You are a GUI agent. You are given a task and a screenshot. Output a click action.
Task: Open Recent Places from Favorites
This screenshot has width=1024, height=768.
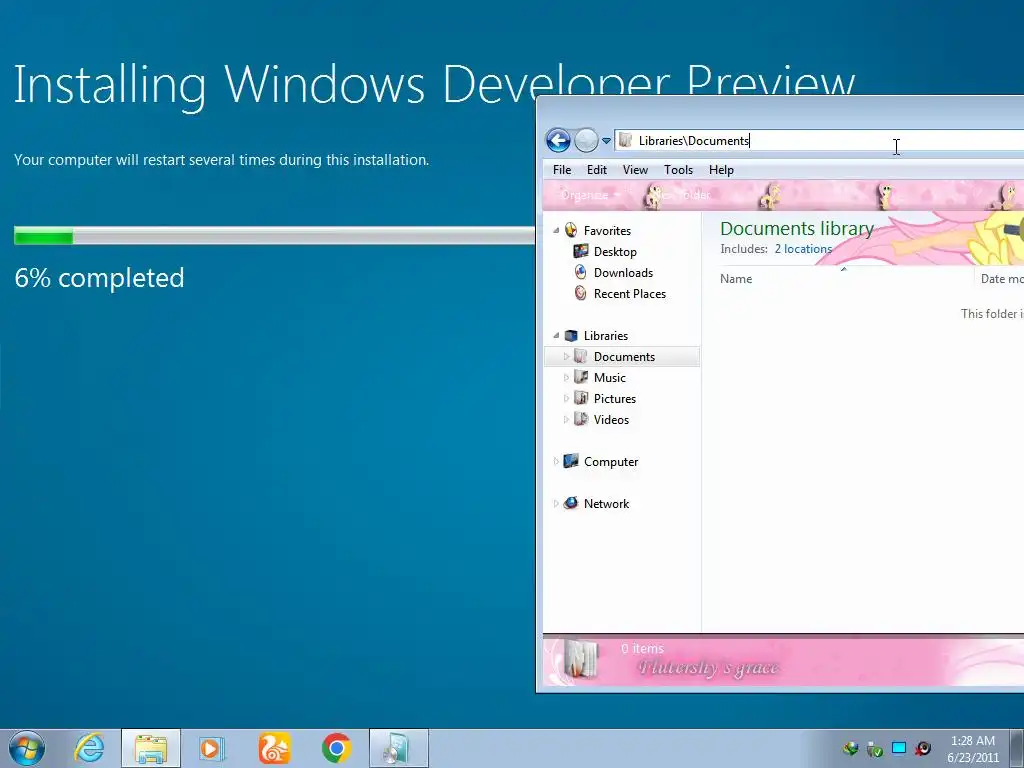[x=630, y=294]
